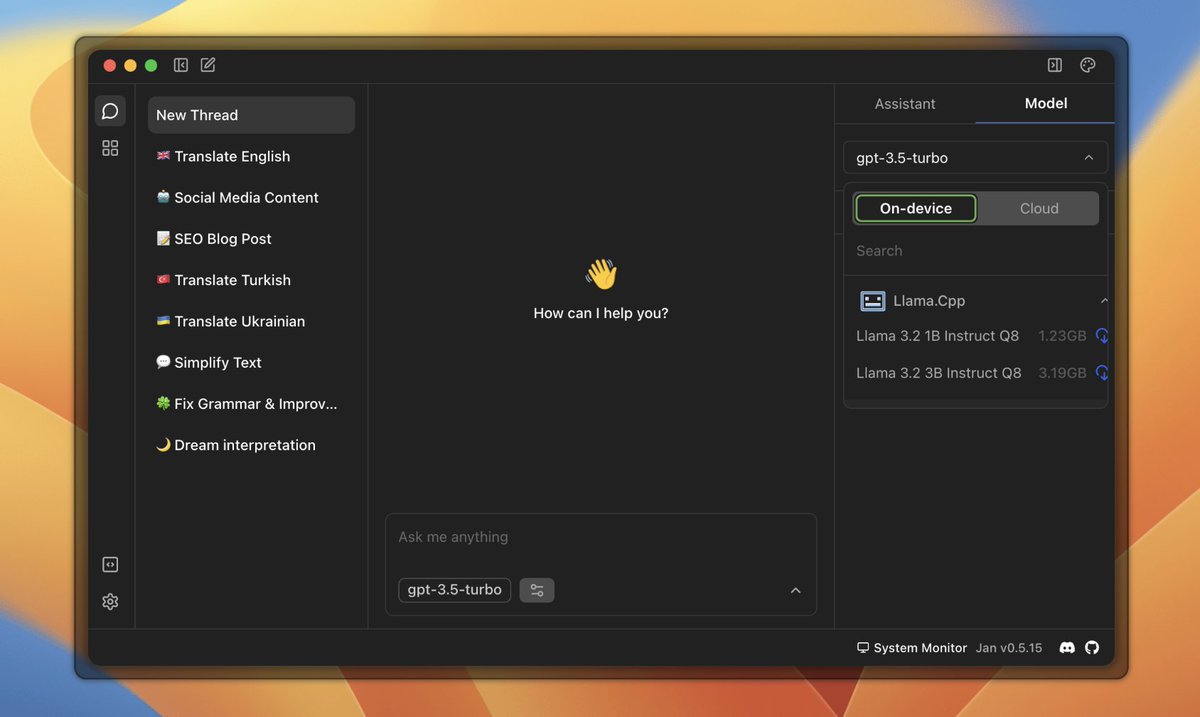
Task: Click Llama 3.2 1B Instruct Q8 name
Action: point(937,336)
